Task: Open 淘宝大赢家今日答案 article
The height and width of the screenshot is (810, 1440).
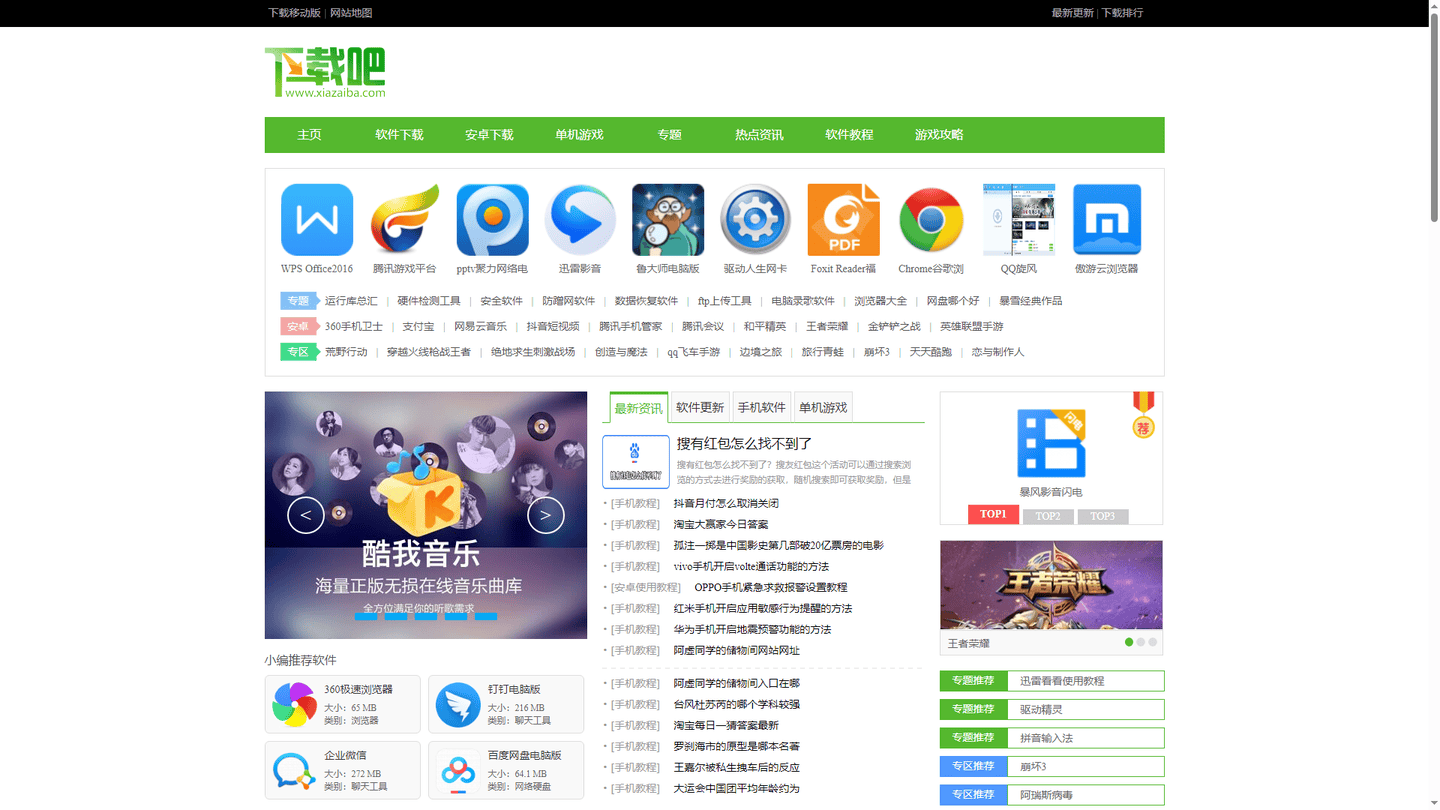Action: click(x=721, y=525)
